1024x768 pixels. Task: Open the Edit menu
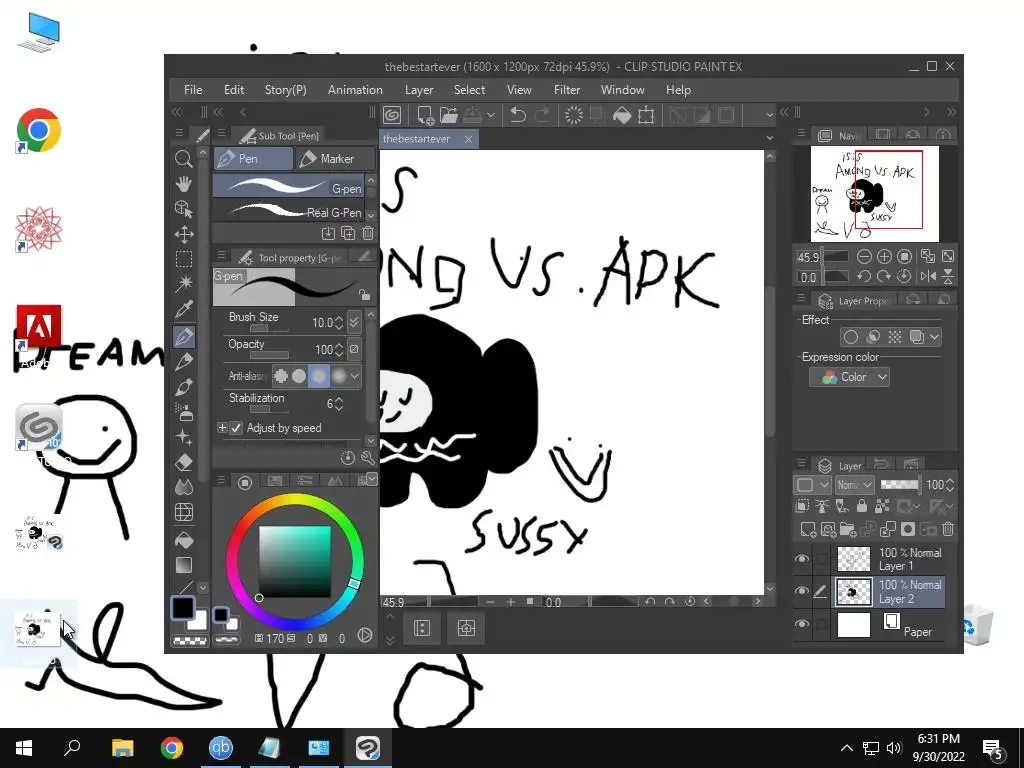[x=234, y=90]
